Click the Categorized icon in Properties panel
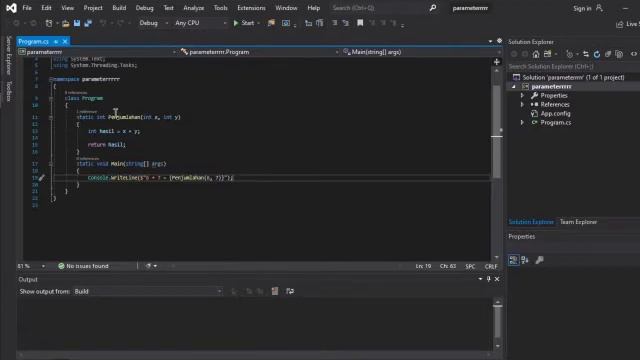This screenshot has height=360, width=640. (x=514, y=260)
